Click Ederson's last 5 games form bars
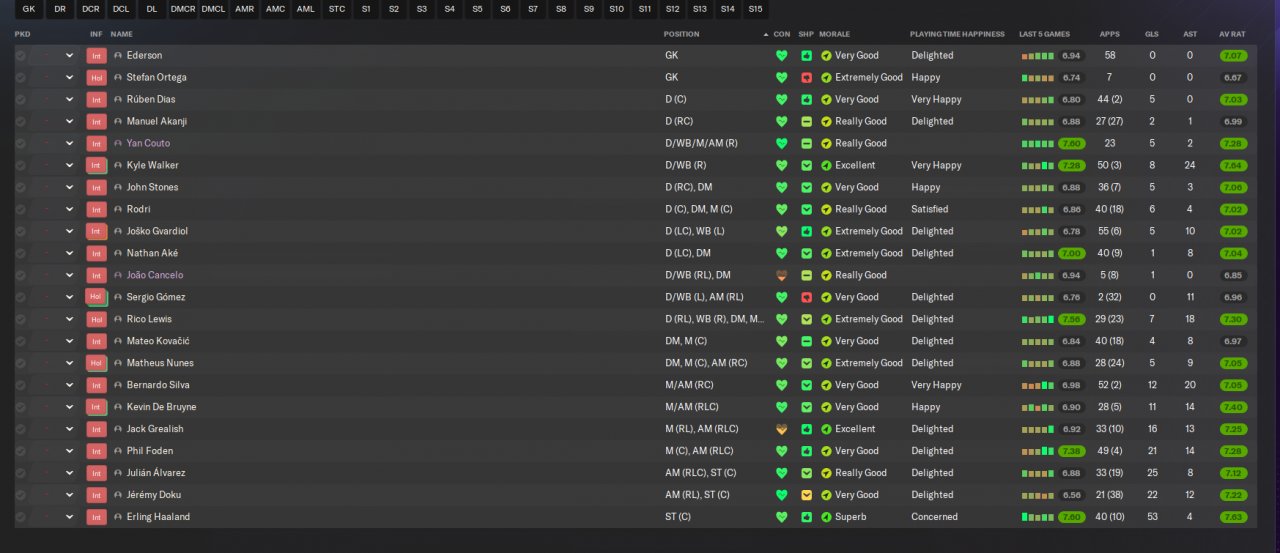1280x553 pixels. point(1038,56)
